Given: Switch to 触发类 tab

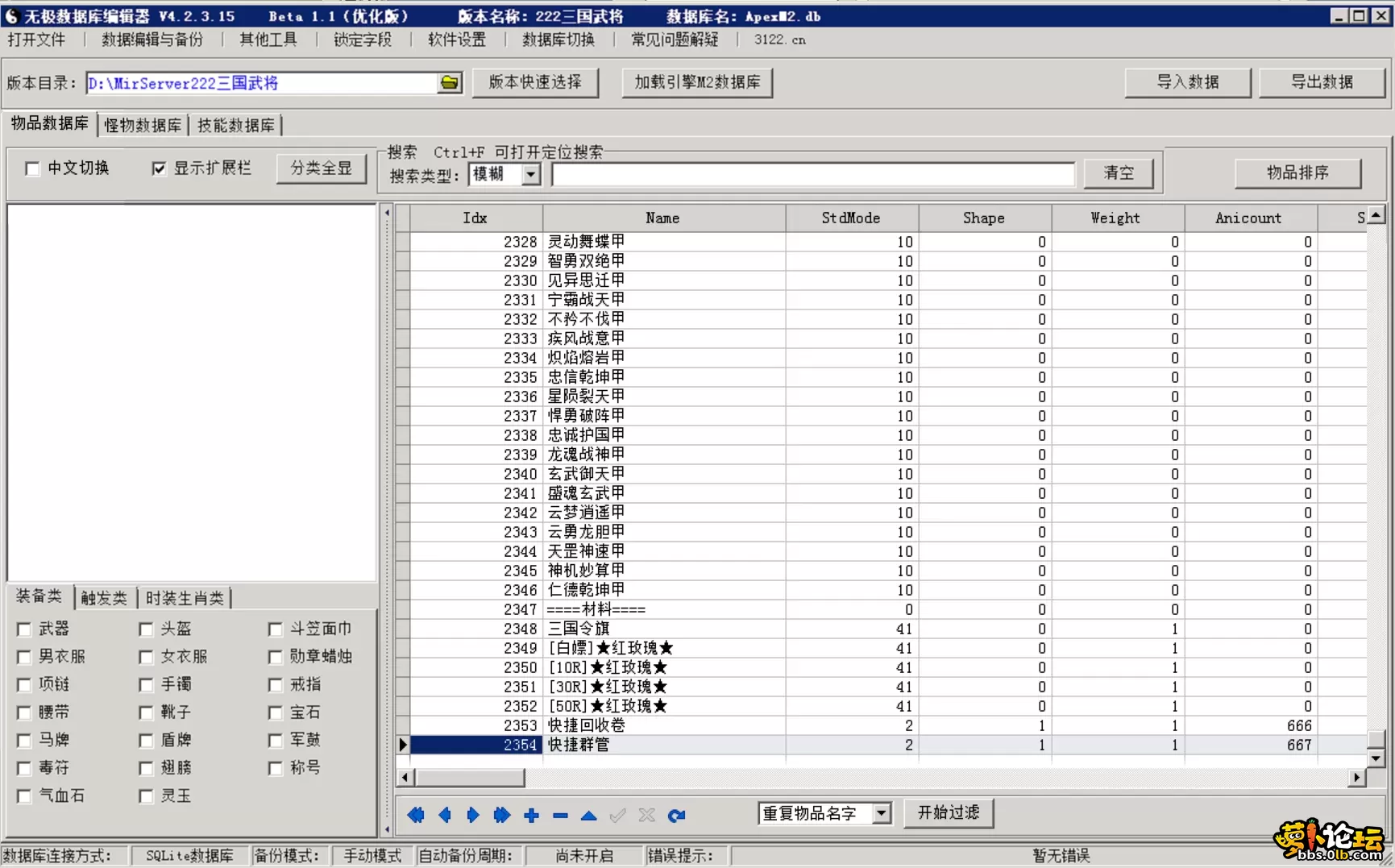Looking at the screenshot, I should coord(104,598).
